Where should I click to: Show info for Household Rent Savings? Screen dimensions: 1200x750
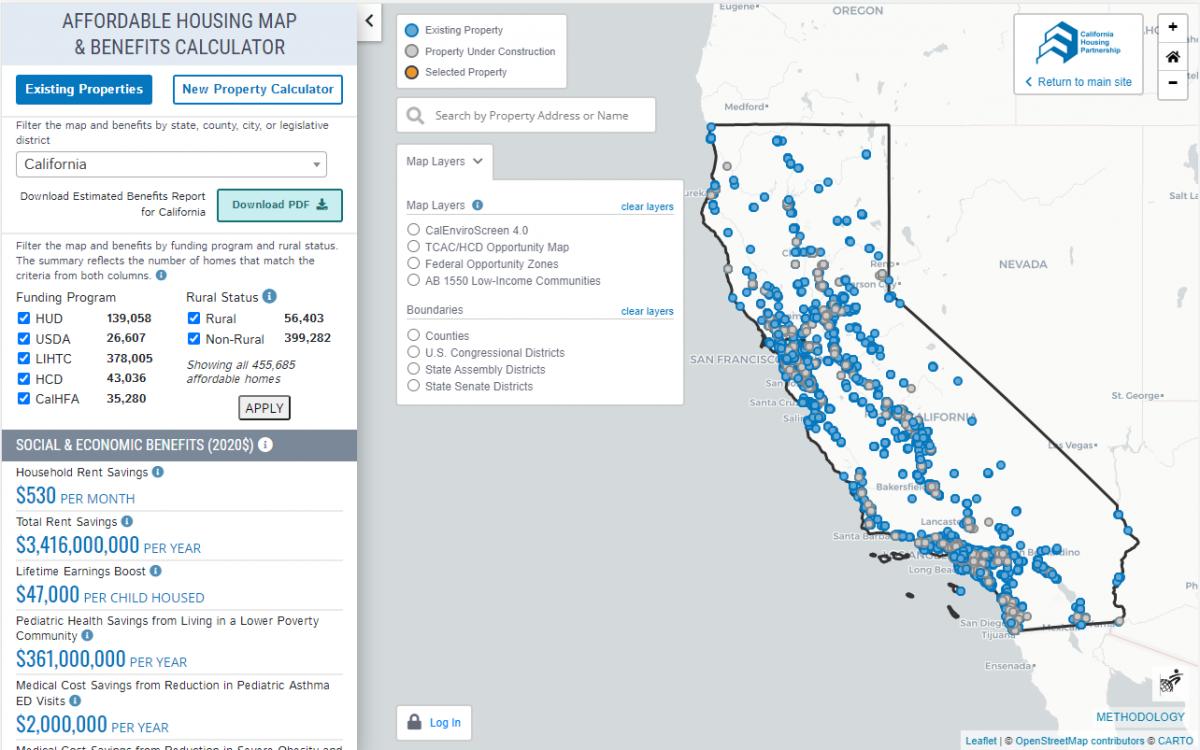pos(158,472)
